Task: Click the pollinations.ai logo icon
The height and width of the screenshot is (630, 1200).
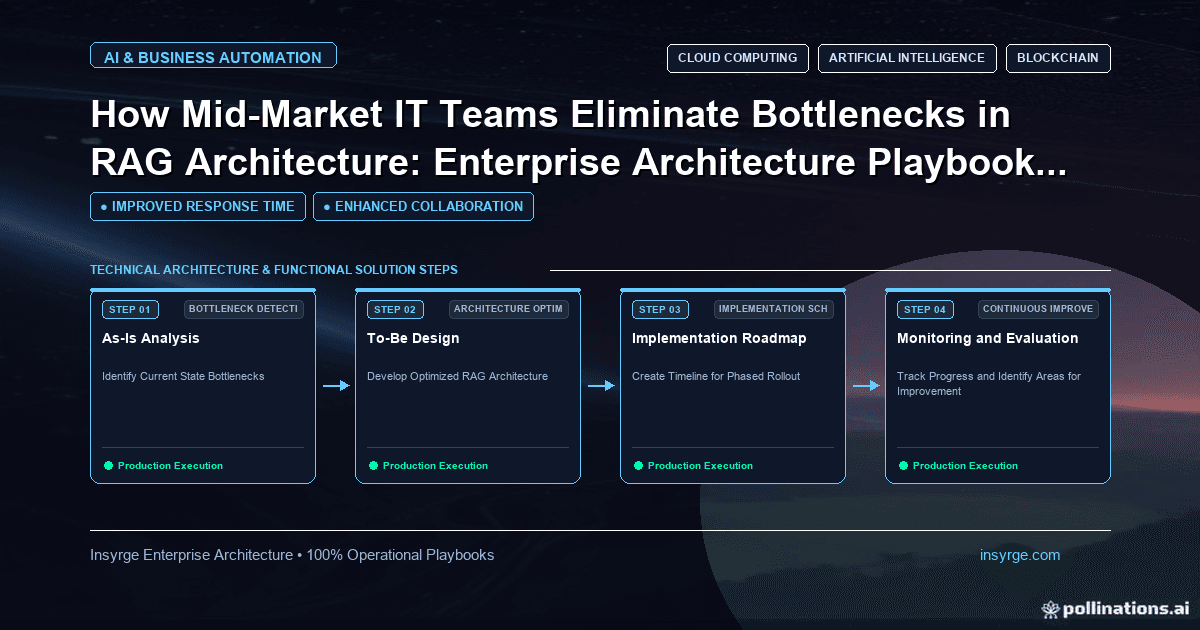Action: (1049, 608)
